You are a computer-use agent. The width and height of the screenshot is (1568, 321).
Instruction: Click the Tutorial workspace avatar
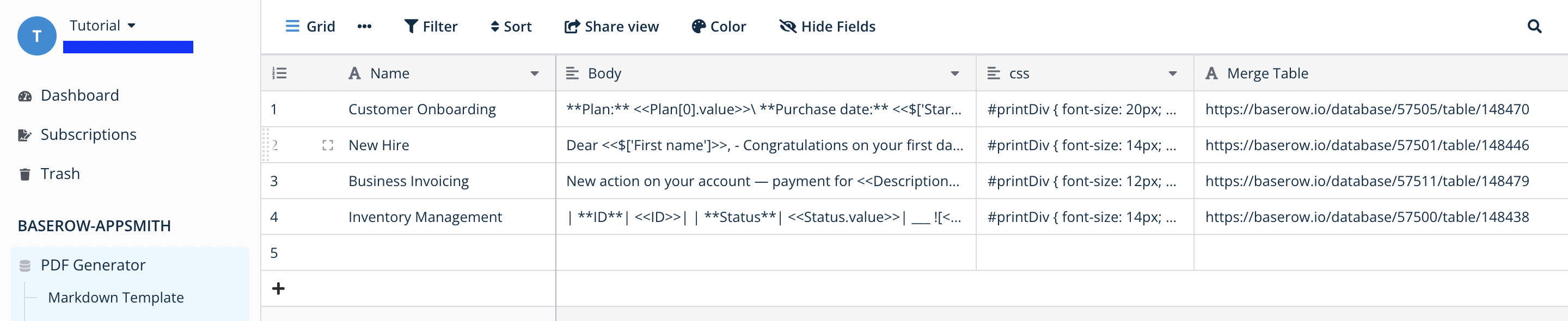37,36
